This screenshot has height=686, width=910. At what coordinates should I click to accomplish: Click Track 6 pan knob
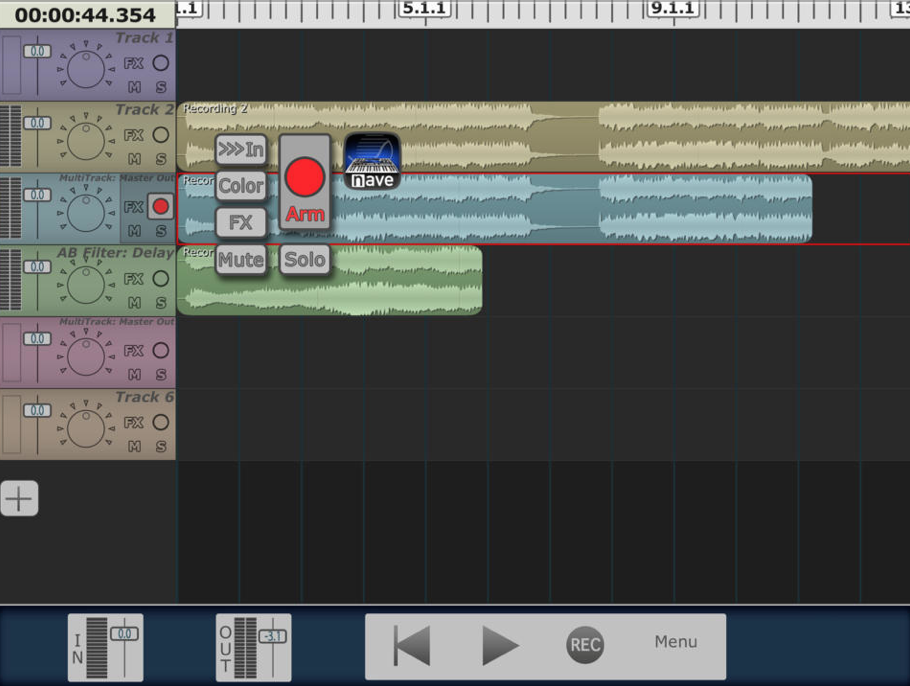pos(86,429)
